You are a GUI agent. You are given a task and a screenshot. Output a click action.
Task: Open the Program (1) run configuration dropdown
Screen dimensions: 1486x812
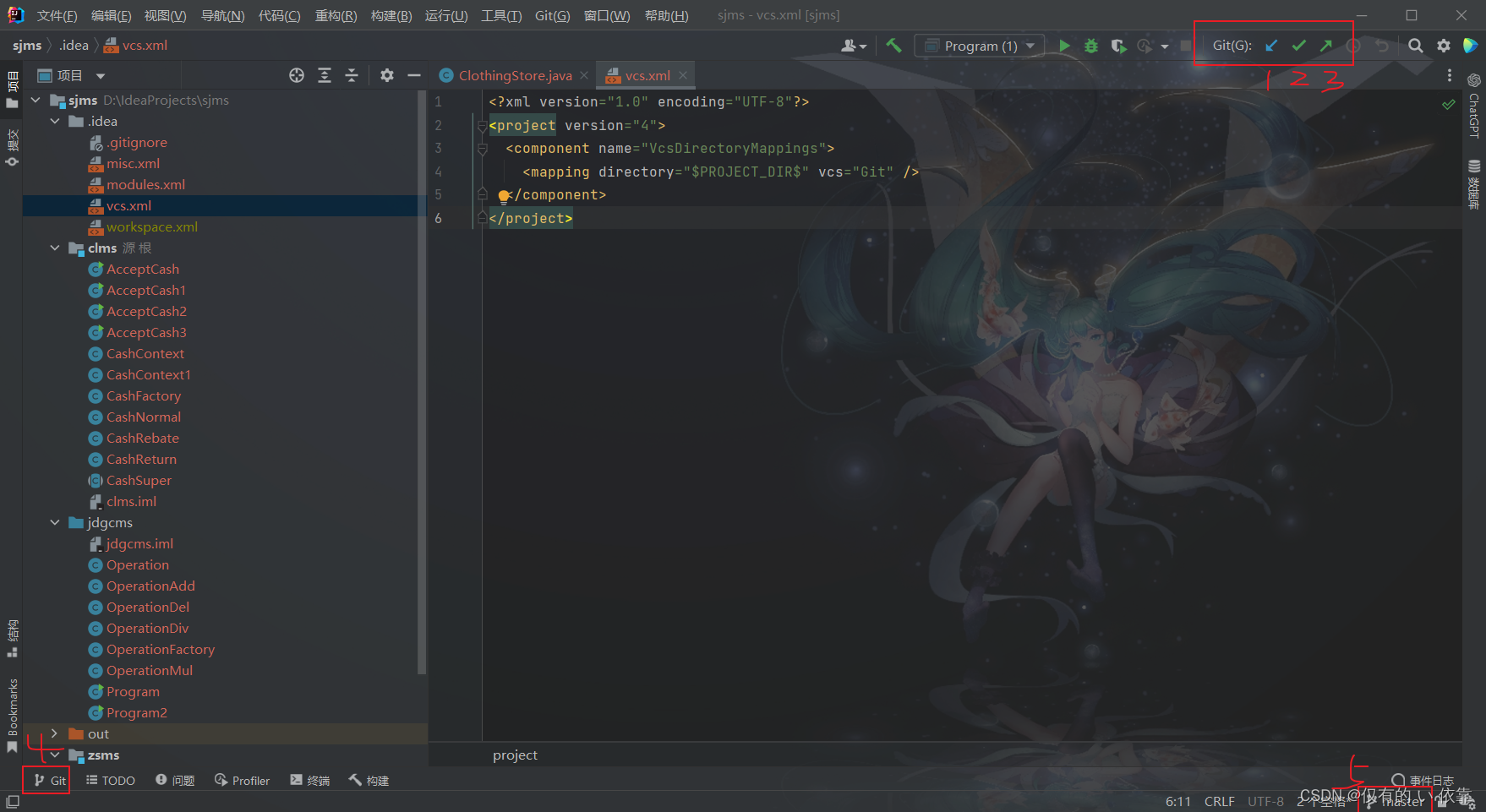pyautogui.click(x=980, y=46)
